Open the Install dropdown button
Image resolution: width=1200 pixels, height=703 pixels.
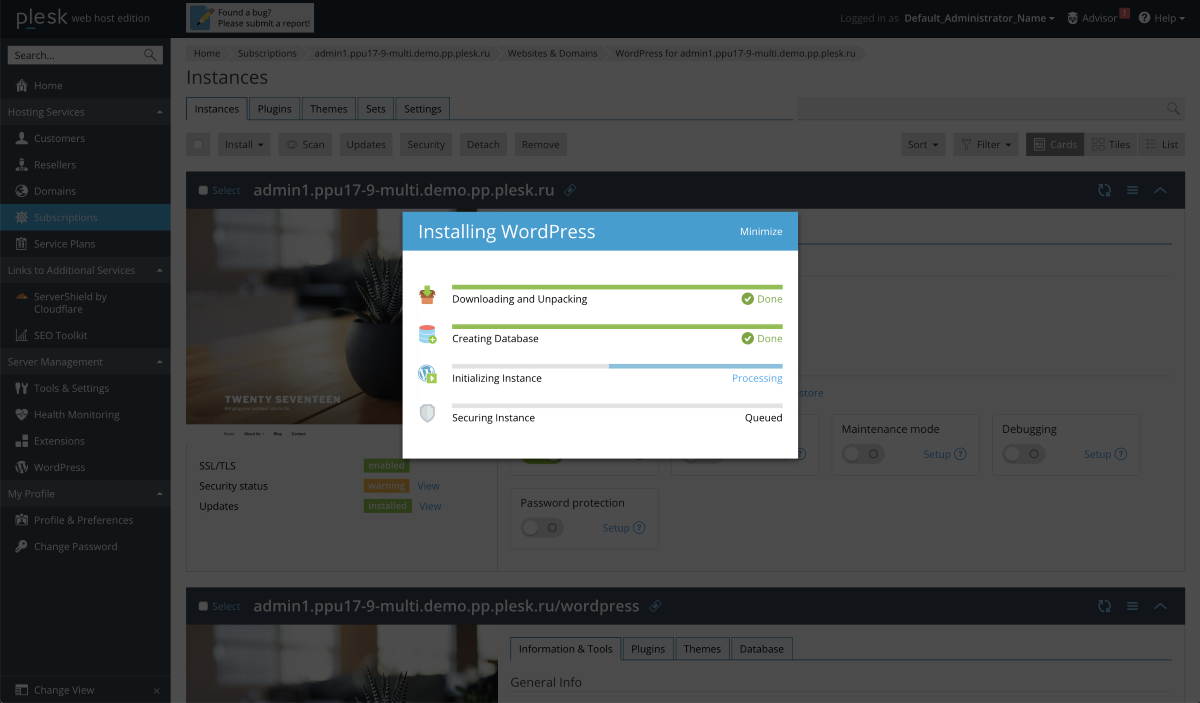tap(245, 145)
